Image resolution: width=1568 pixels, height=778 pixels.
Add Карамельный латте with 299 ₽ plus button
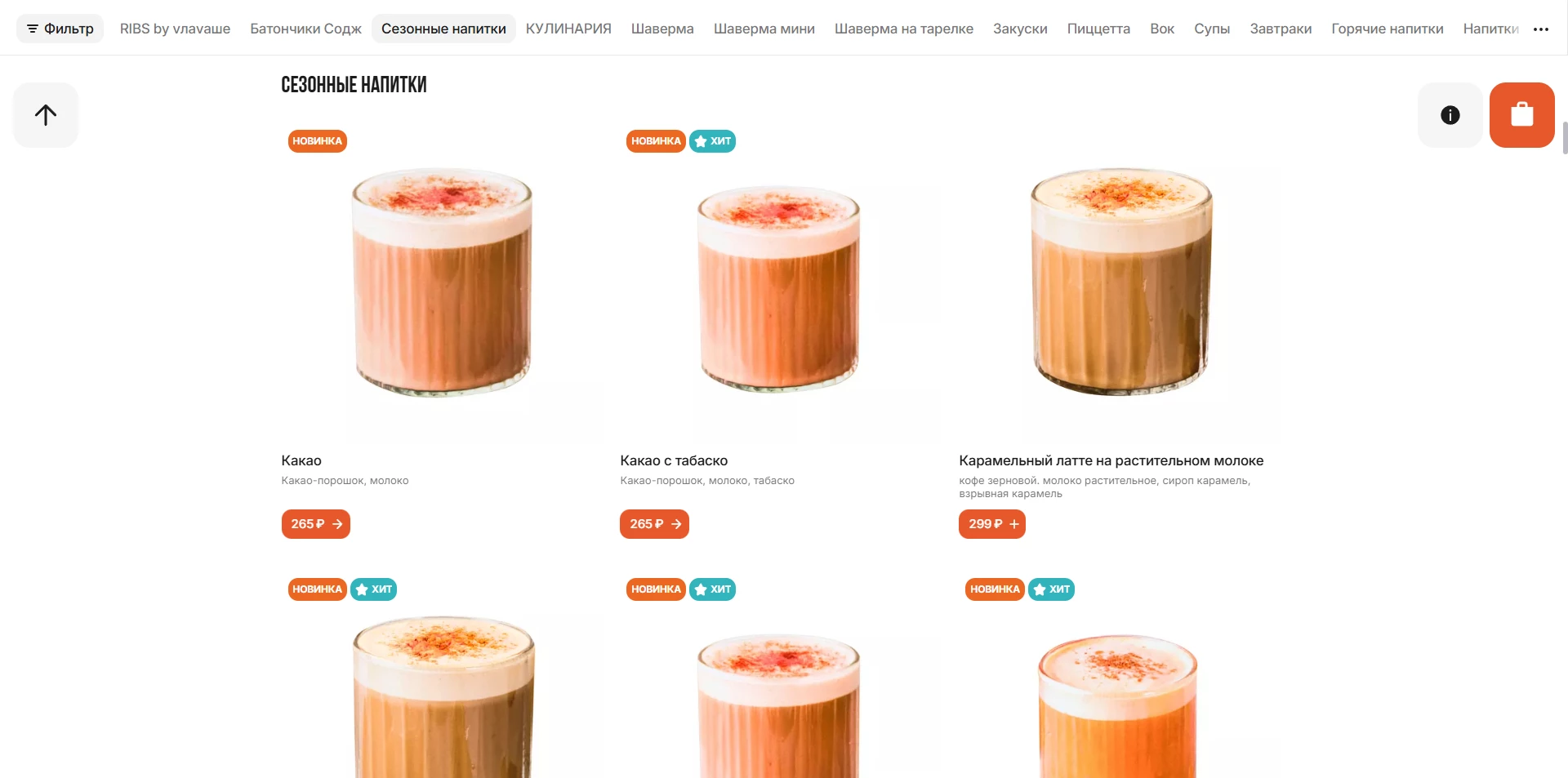point(991,524)
